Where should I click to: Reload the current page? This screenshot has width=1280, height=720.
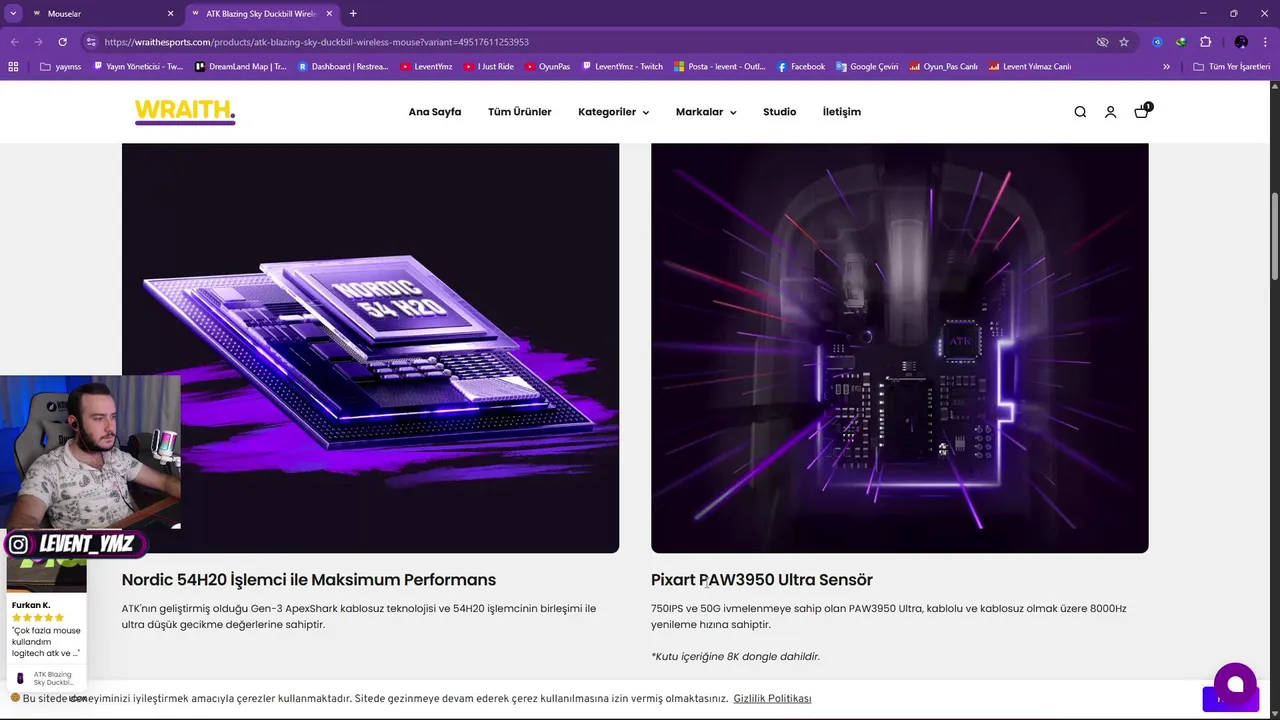[x=62, y=42]
